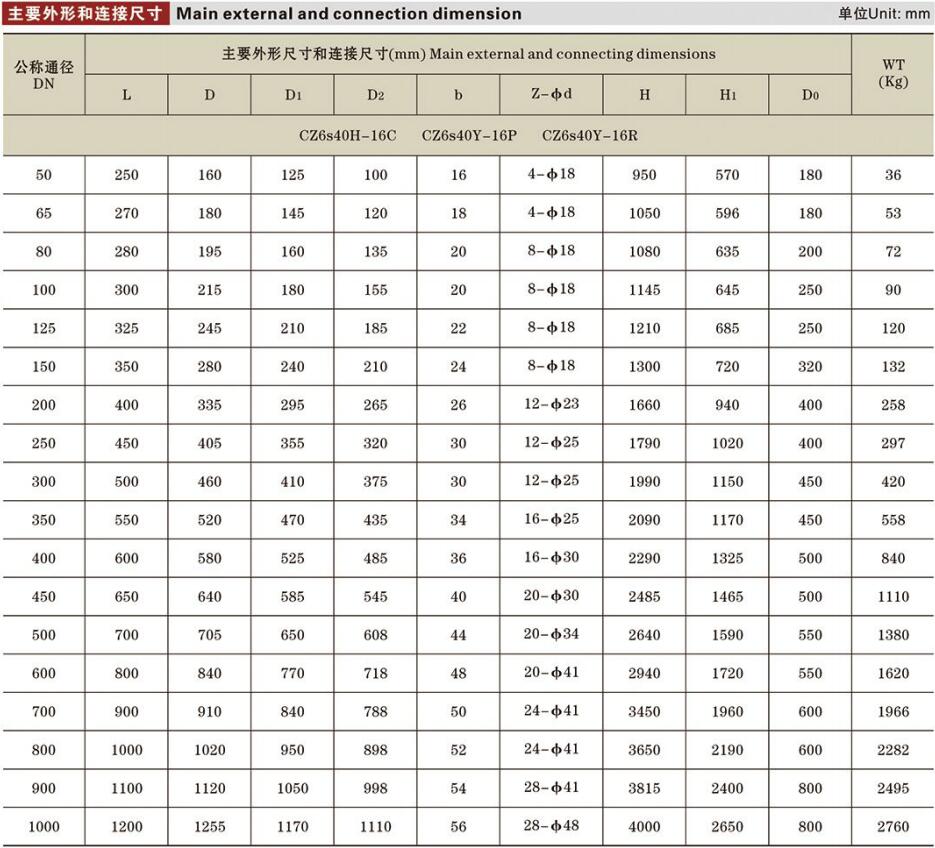Select the table header cell labeled L
This screenshot has width=935, height=848.
(126, 94)
